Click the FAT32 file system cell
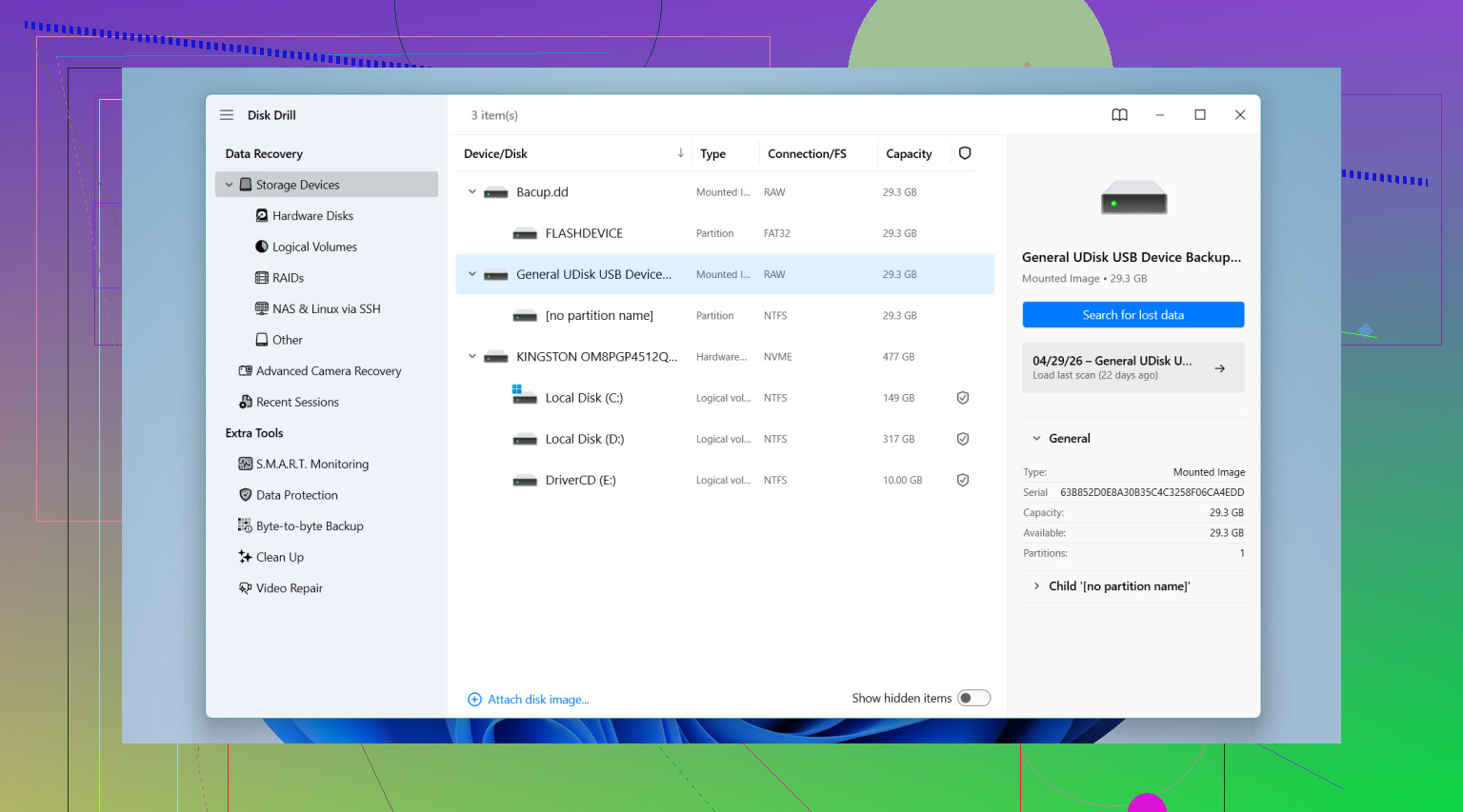 [x=776, y=233]
